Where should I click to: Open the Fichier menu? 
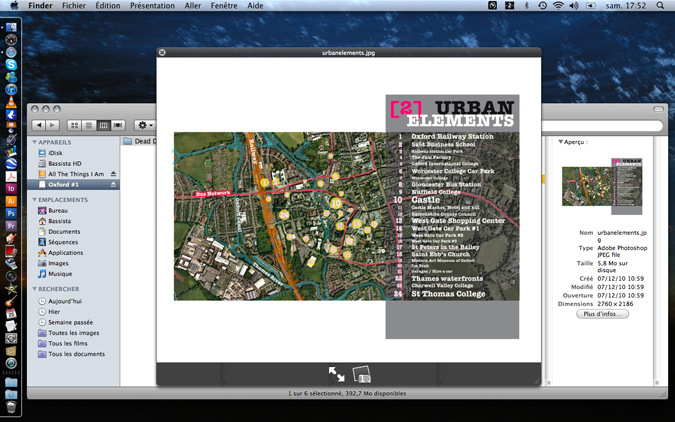click(x=74, y=6)
